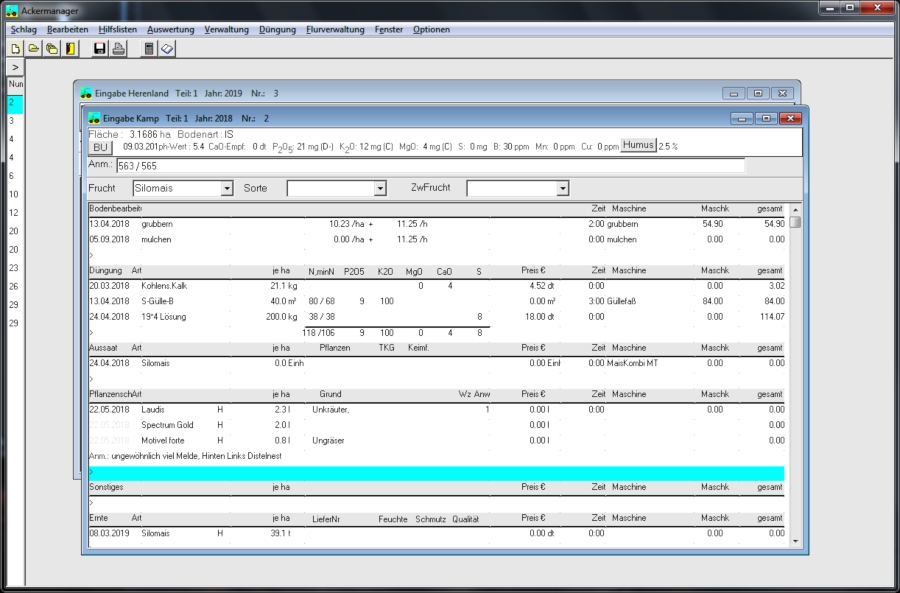The width and height of the screenshot is (900, 593).
Task: Click the '>' expand button above the Nun list
Action: pos(15,67)
